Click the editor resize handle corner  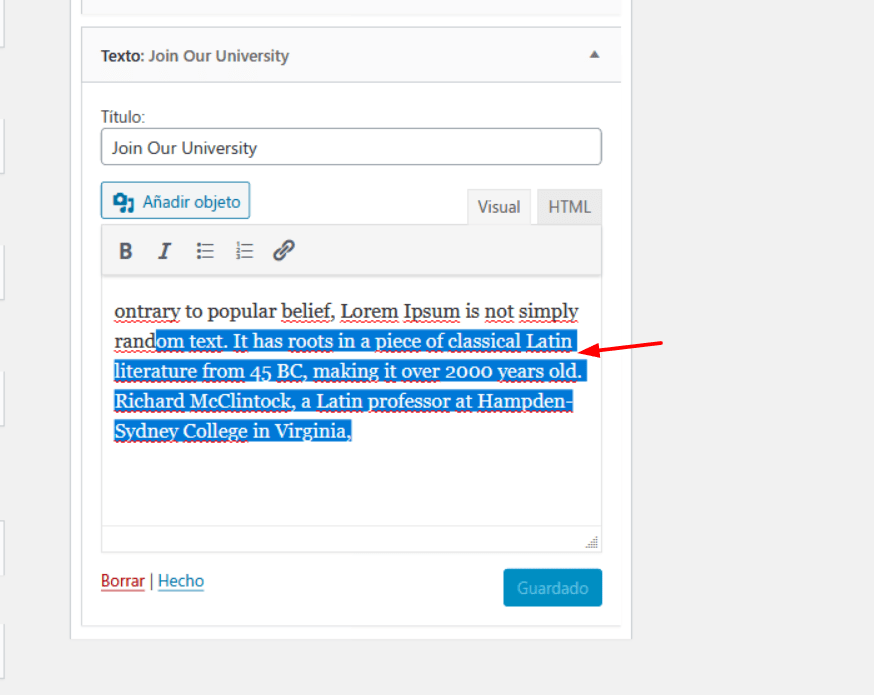tap(592, 542)
